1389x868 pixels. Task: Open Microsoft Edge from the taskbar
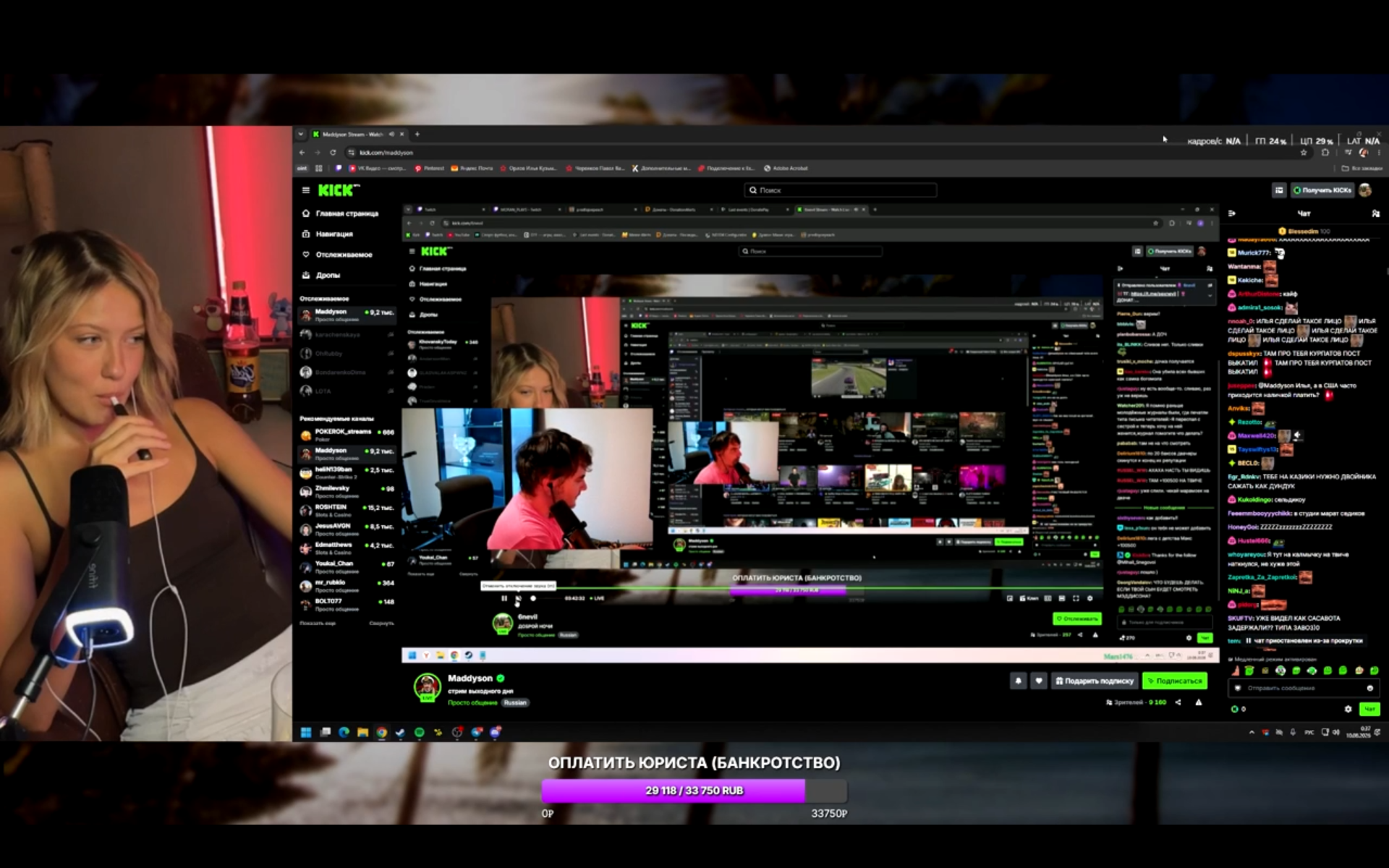(x=344, y=732)
